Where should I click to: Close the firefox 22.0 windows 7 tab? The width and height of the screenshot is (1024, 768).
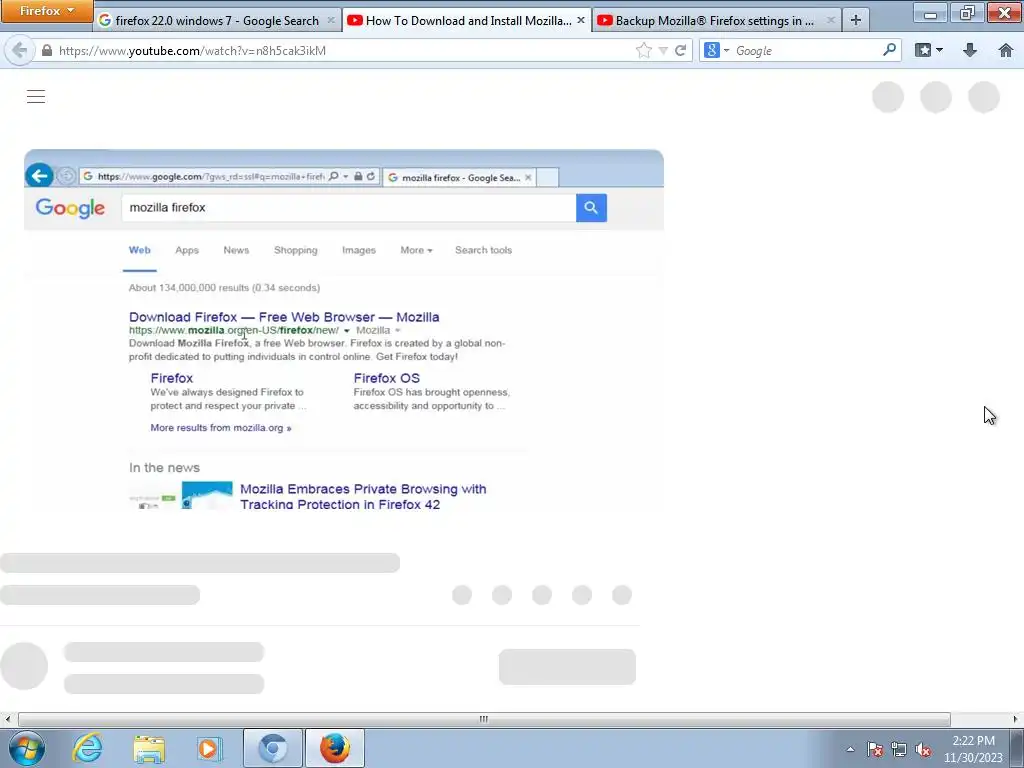[331, 21]
